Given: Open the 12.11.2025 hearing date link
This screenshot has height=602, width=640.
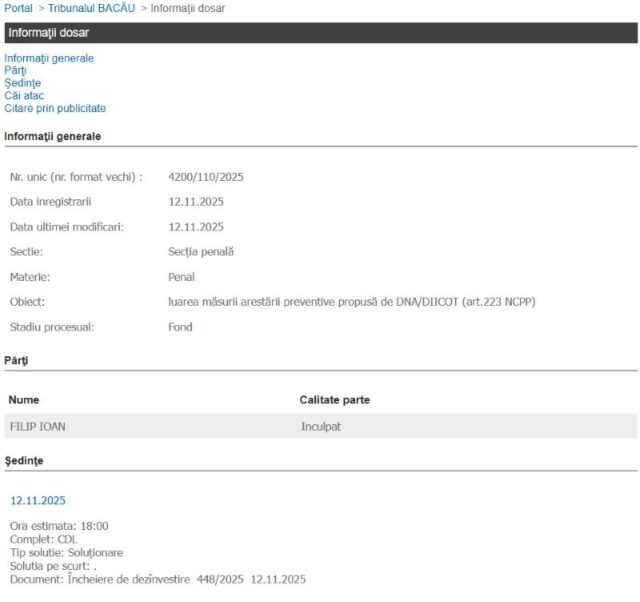Looking at the screenshot, I should [38, 500].
